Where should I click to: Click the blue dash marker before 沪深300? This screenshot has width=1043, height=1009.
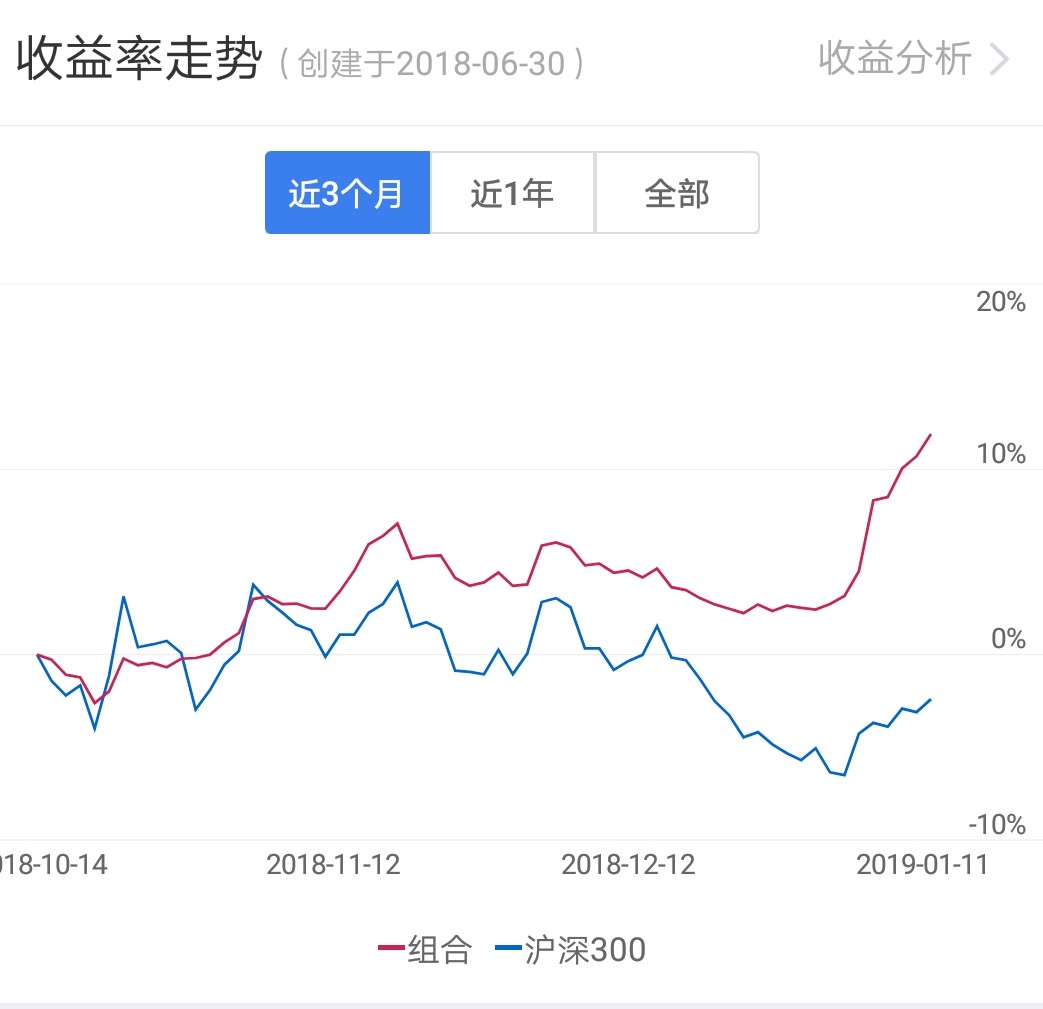point(509,949)
